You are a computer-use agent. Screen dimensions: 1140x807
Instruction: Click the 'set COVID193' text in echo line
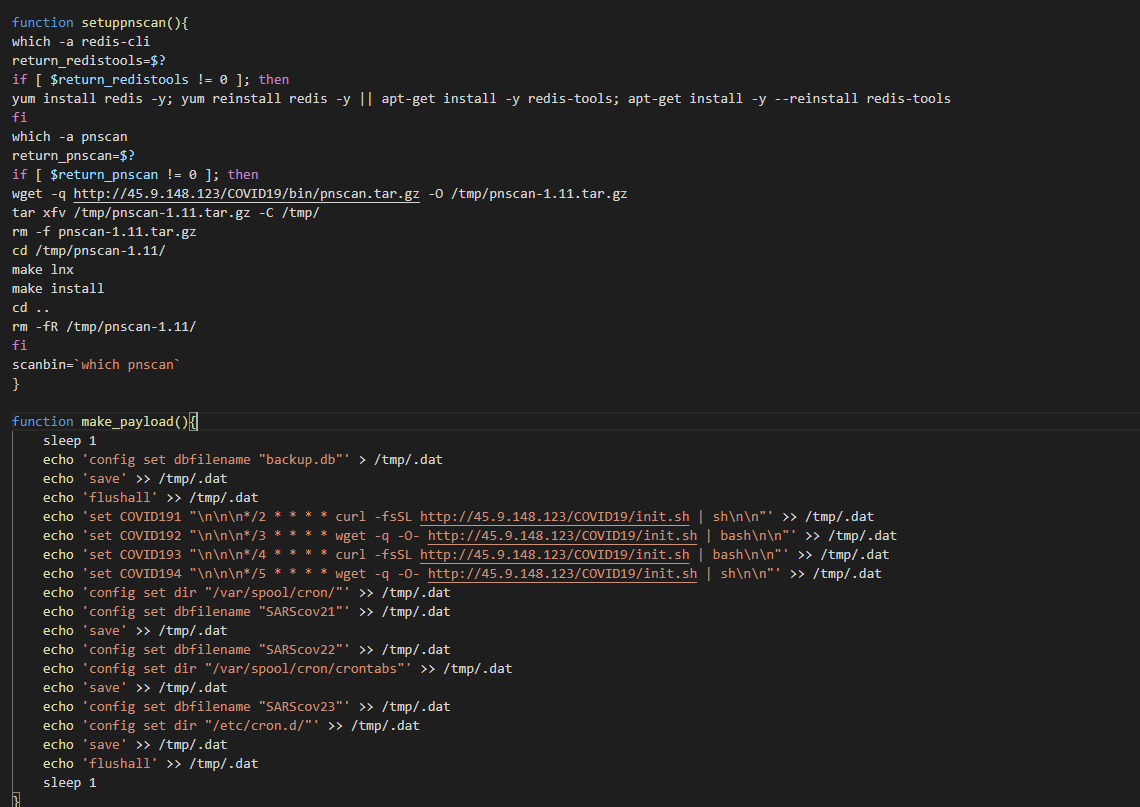click(135, 554)
